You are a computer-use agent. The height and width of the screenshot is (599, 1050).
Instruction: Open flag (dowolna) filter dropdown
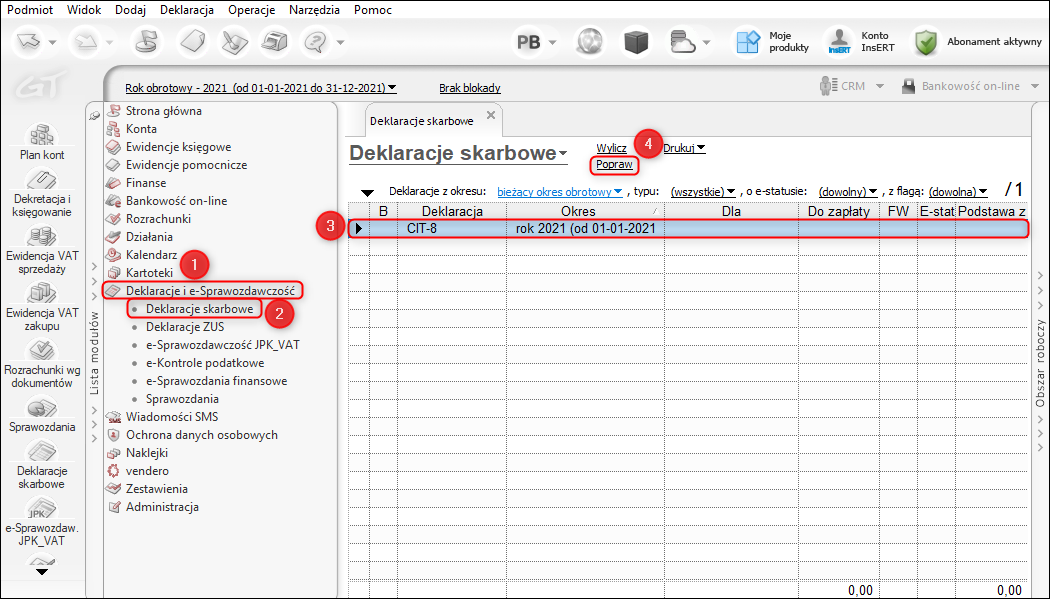pos(958,191)
